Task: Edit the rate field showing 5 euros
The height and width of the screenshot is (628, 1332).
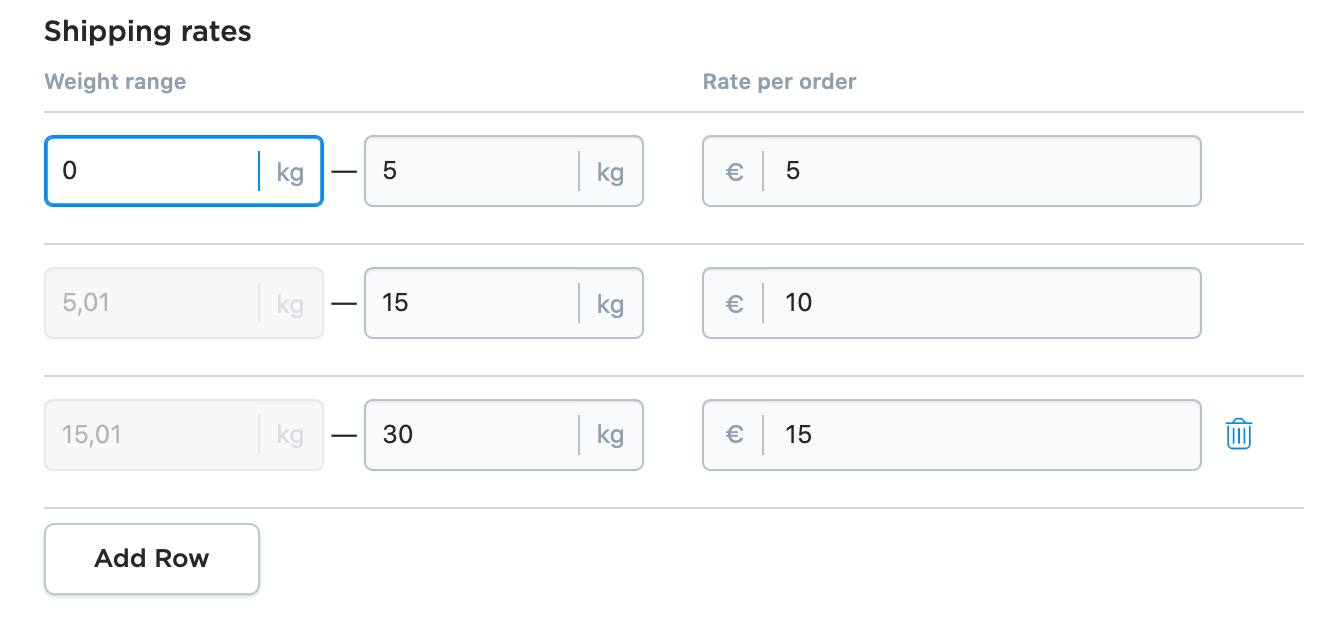Action: (952, 171)
